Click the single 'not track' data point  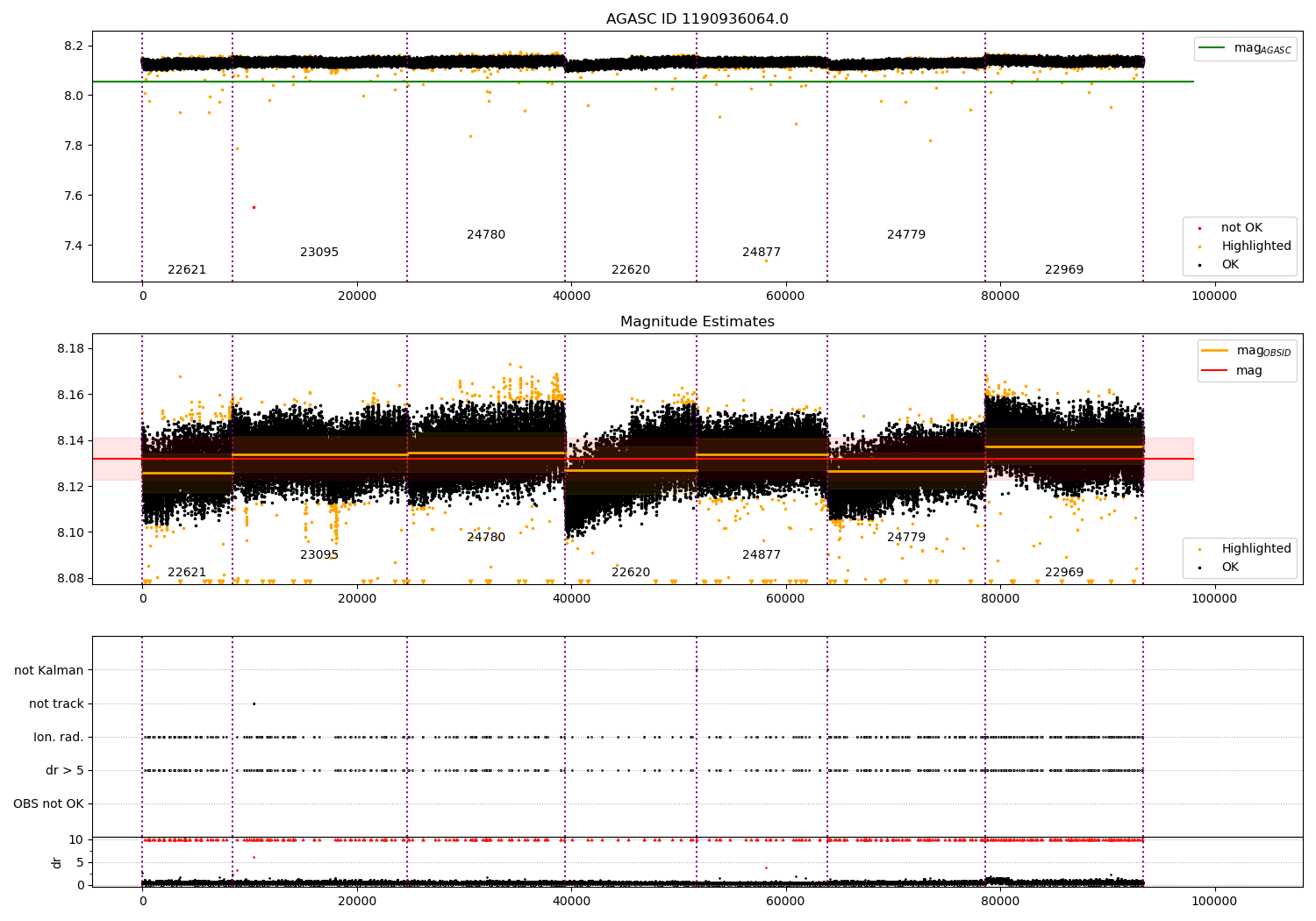(254, 703)
